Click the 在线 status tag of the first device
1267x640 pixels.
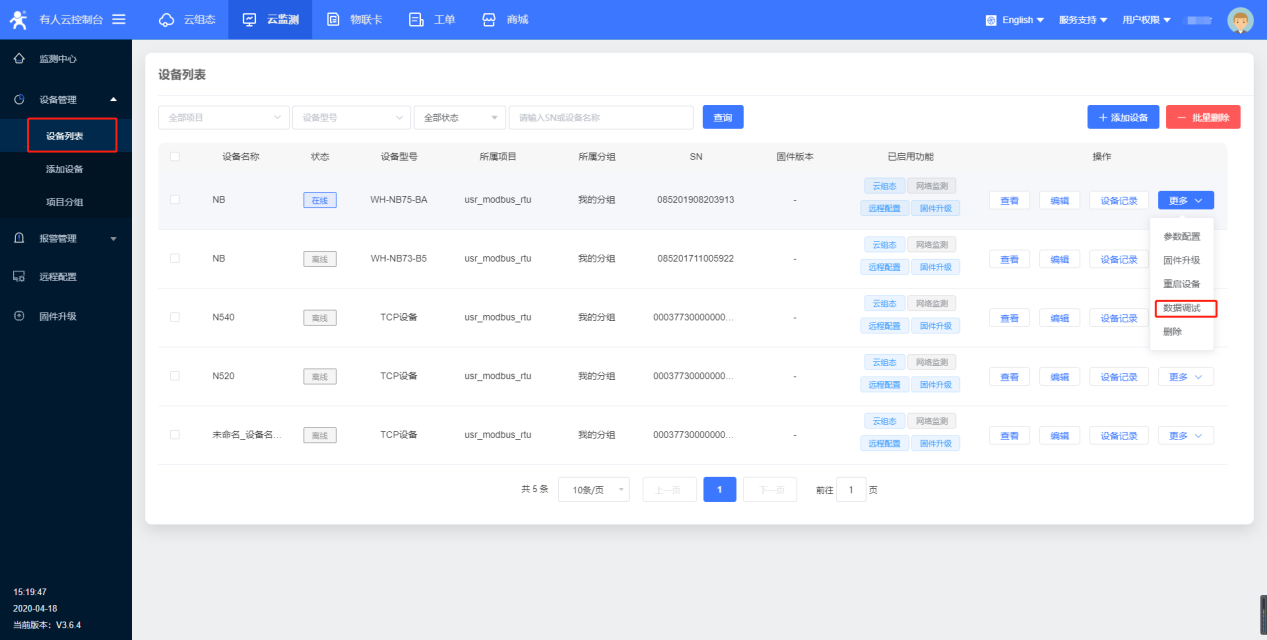click(x=320, y=200)
